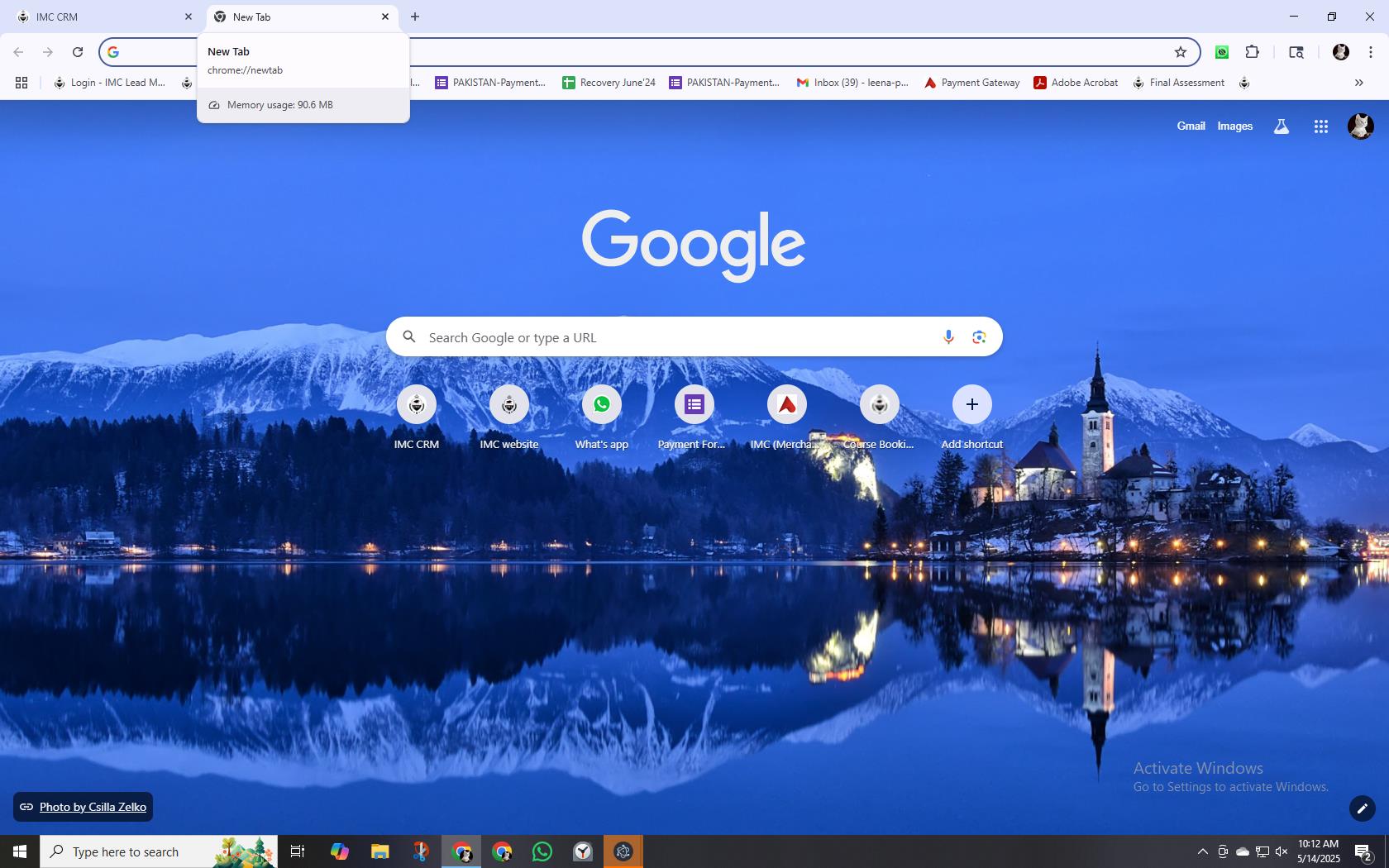Click the Google search box
The height and width of the screenshot is (868, 1389).
tap(694, 336)
